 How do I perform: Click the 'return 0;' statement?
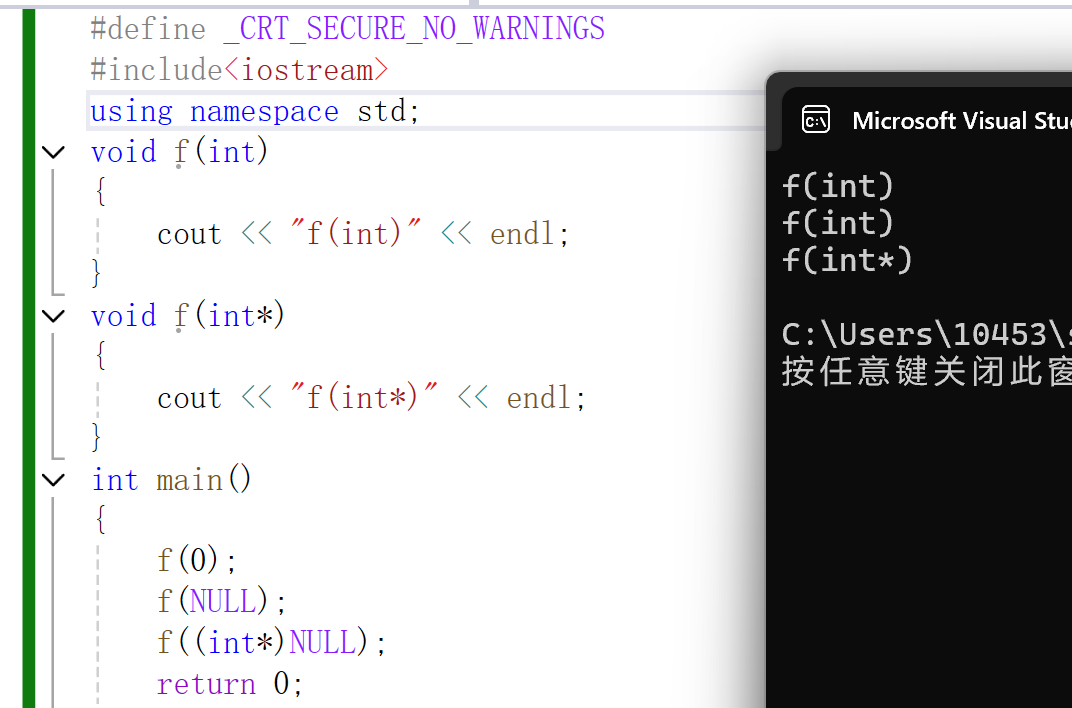(230, 683)
